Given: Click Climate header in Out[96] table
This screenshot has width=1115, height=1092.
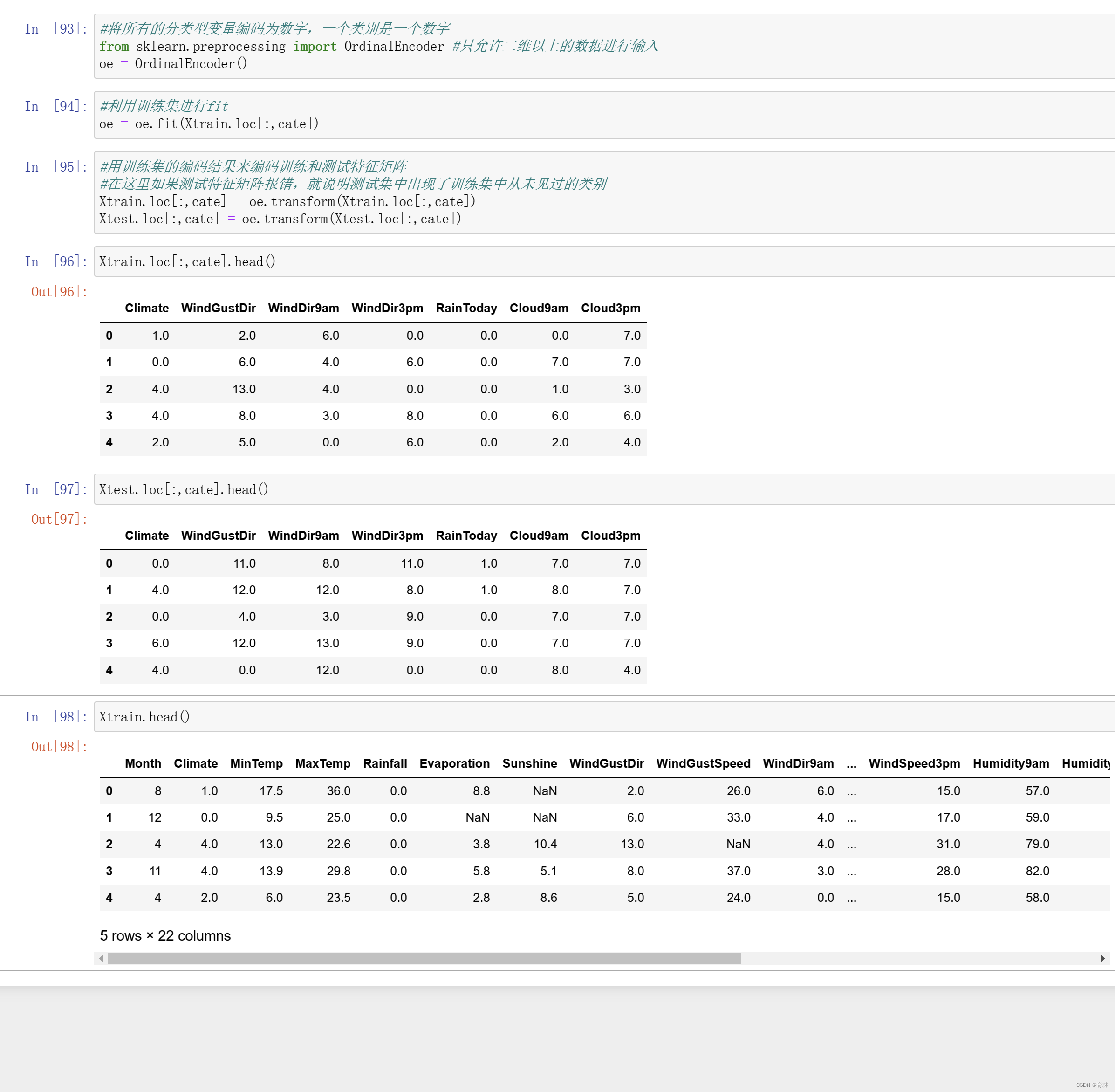Looking at the screenshot, I should (x=147, y=308).
